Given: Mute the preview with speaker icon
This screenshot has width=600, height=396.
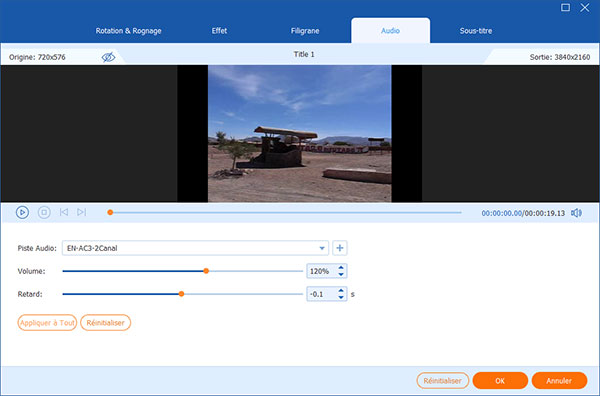Looking at the screenshot, I should [576, 213].
